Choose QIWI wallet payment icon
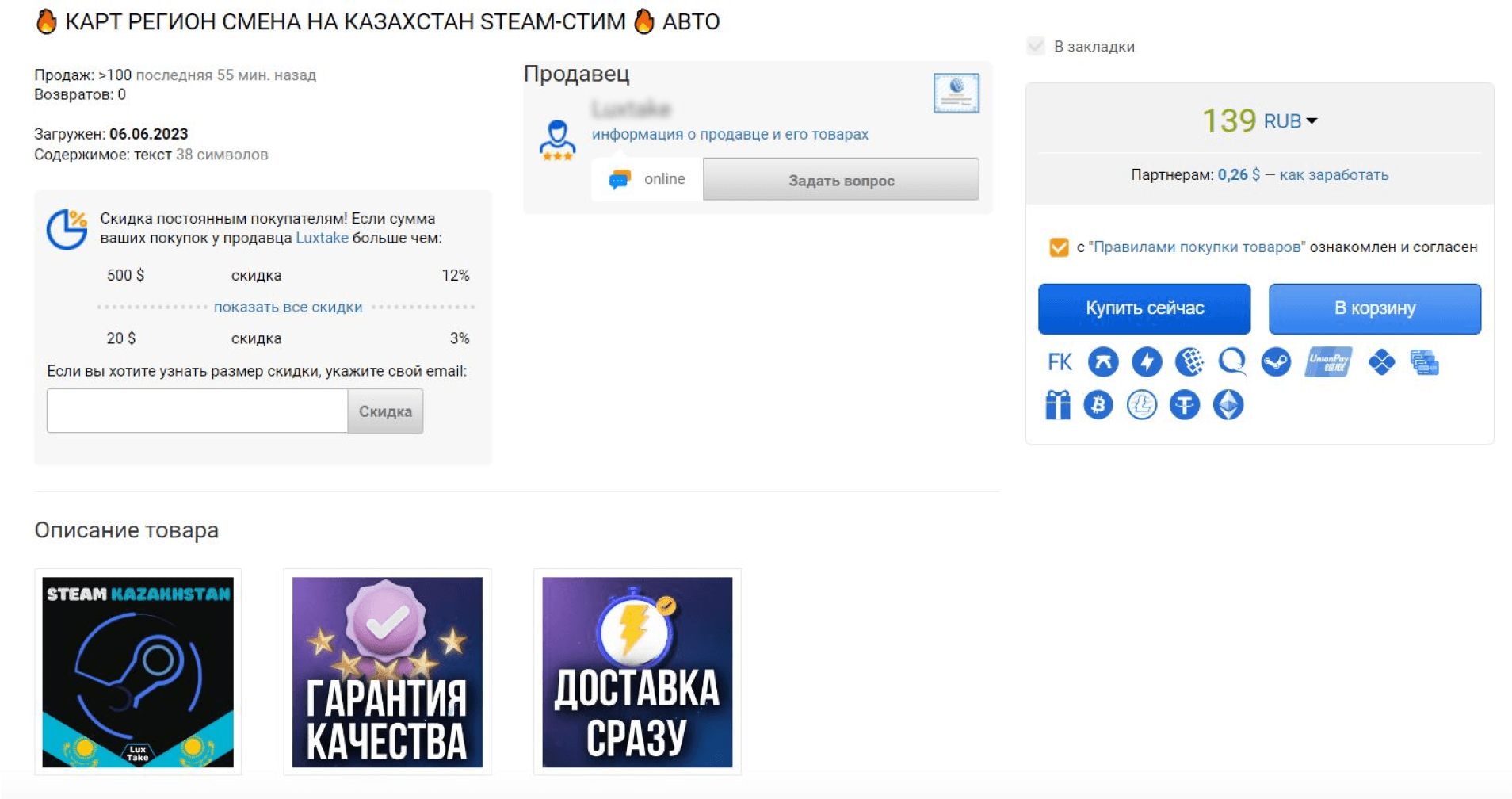 click(1231, 362)
